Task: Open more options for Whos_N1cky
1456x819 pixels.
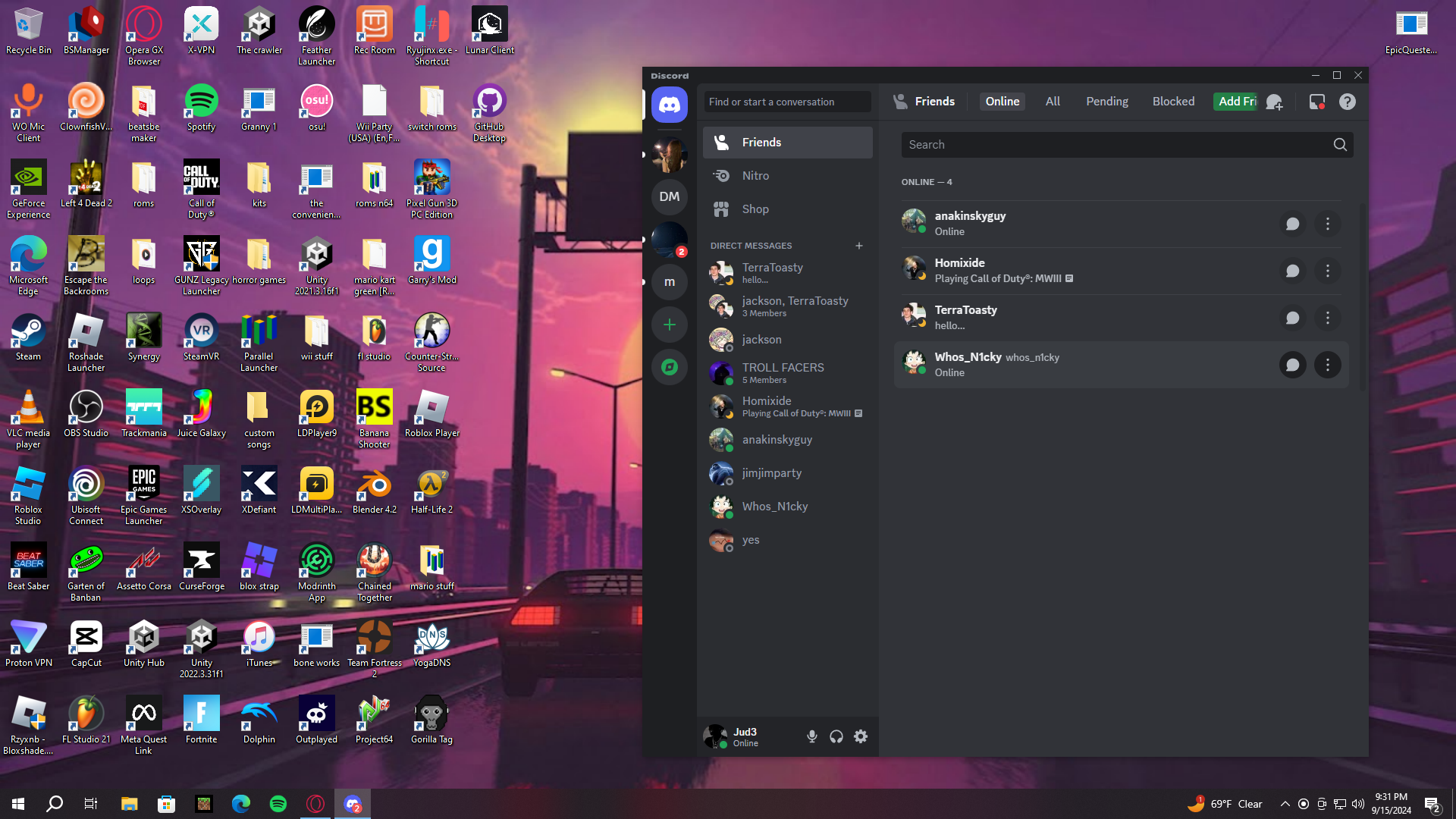Action: click(x=1327, y=366)
